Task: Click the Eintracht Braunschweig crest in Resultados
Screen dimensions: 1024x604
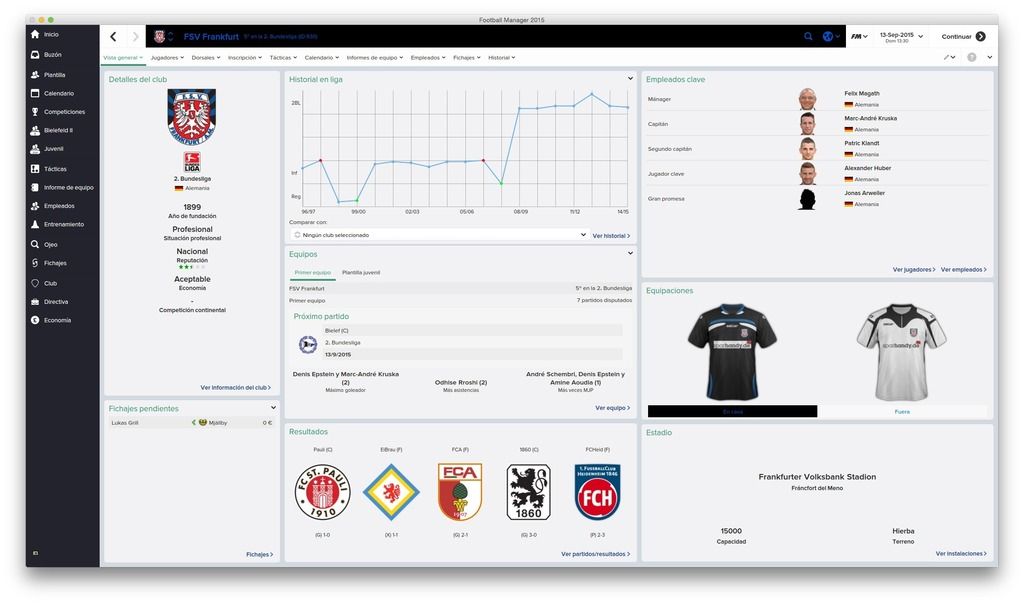Action: pyautogui.click(x=391, y=492)
